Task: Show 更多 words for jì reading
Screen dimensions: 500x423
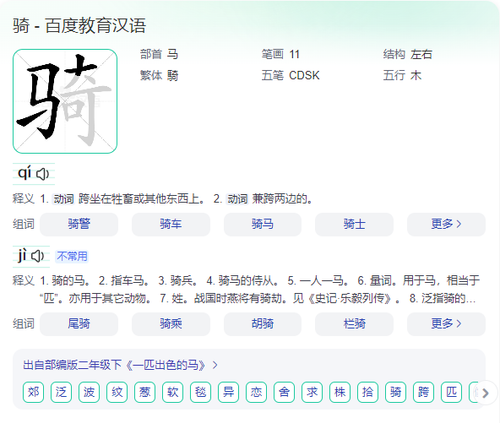Action: (446, 324)
